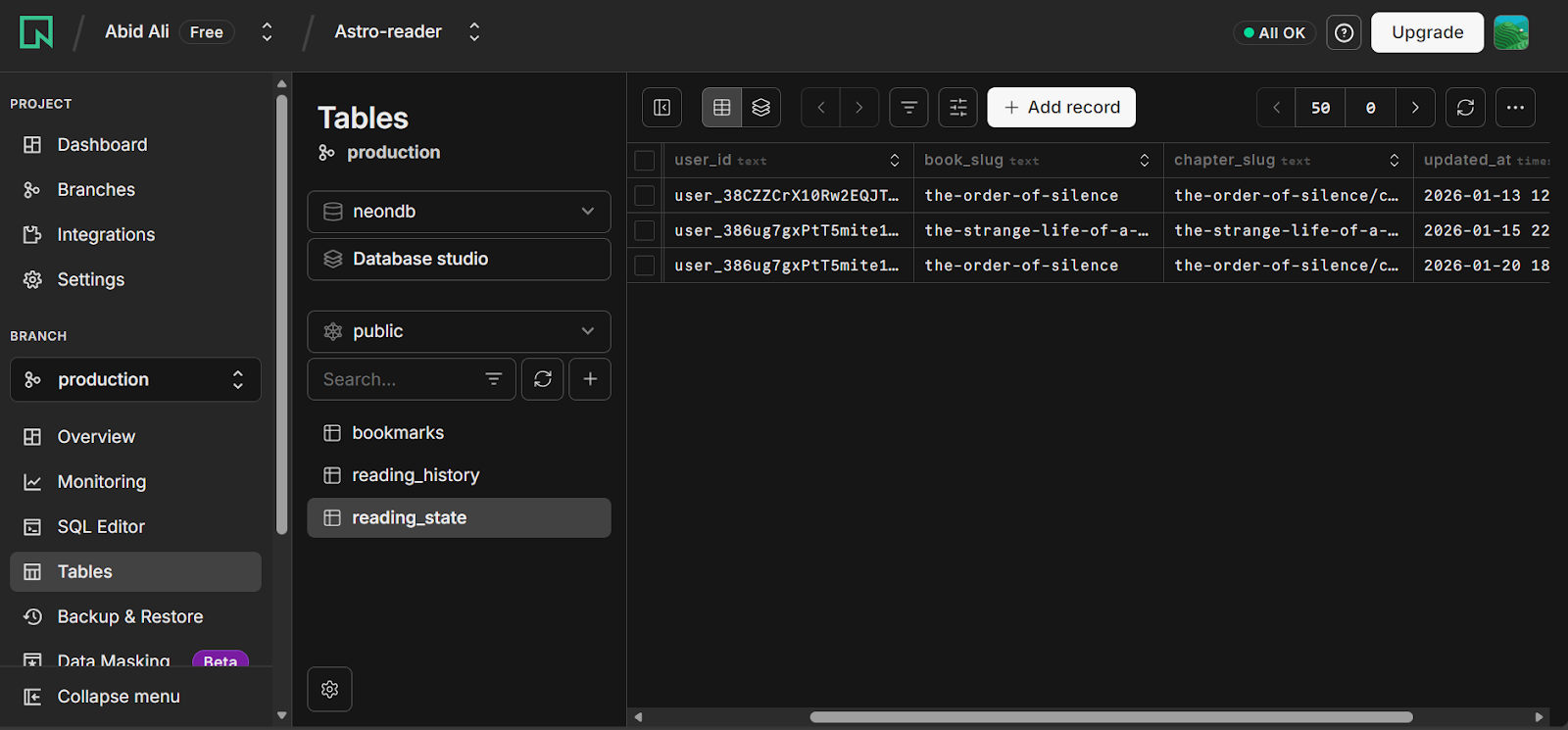Click the Add record button
Screen dimensions: 1568x730
pyautogui.click(x=1061, y=108)
